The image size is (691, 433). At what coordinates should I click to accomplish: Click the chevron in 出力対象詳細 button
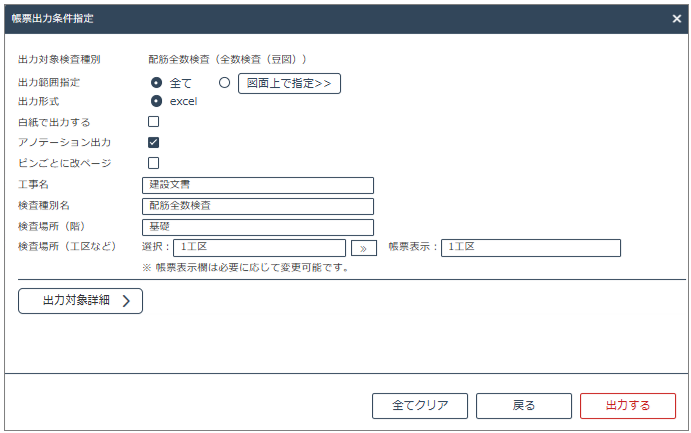click(x=126, y=301)
